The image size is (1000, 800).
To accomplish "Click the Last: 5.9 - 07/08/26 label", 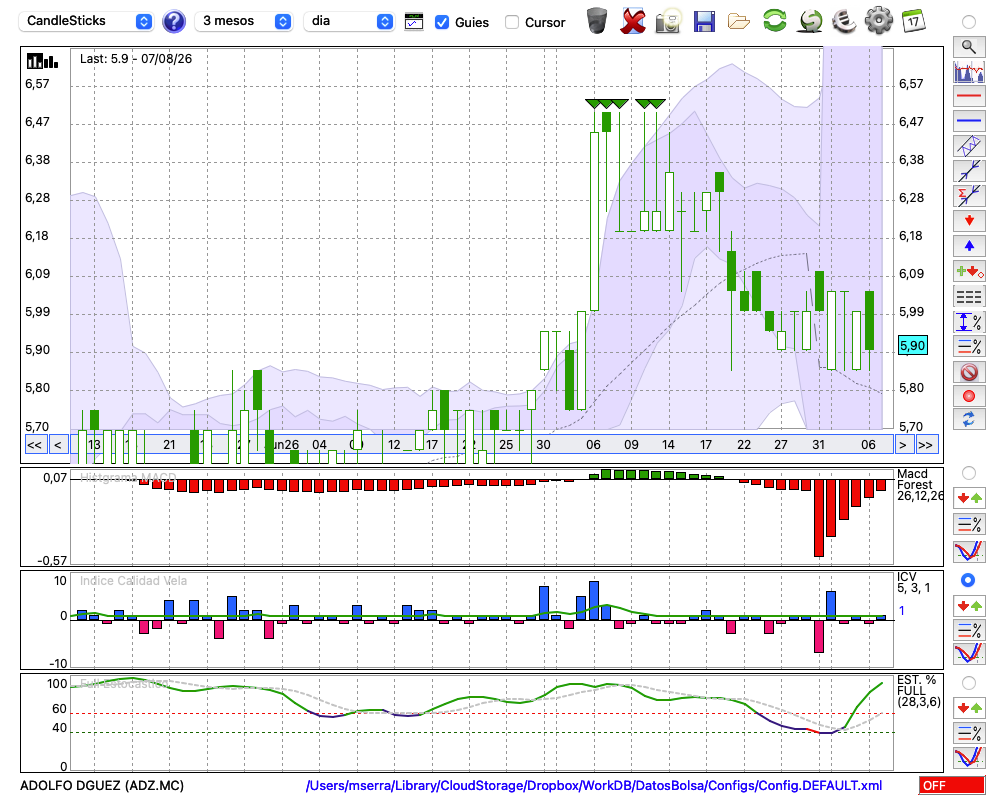I will pos(136,59).
